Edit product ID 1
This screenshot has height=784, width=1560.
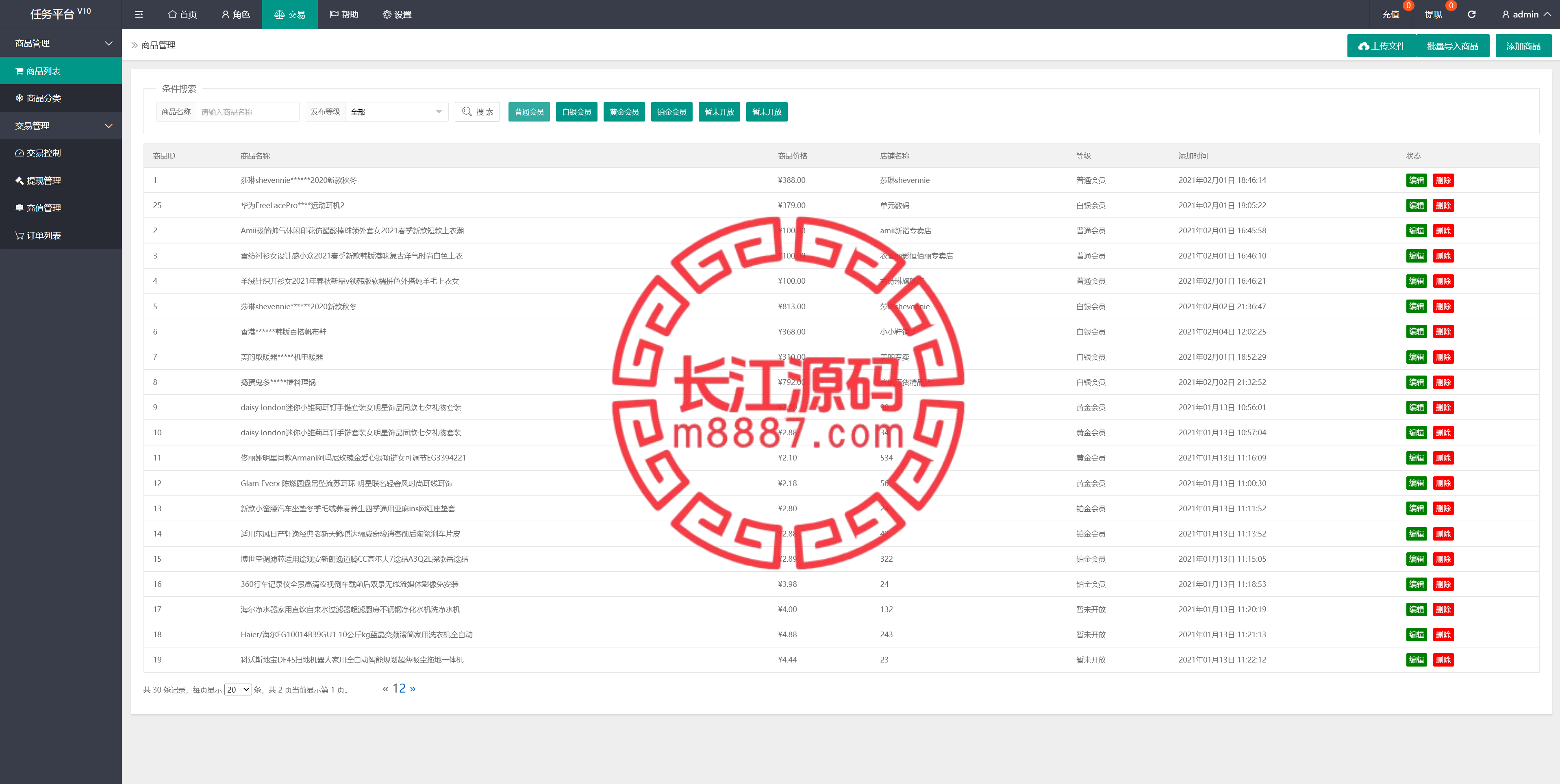tap(1416, 180)
